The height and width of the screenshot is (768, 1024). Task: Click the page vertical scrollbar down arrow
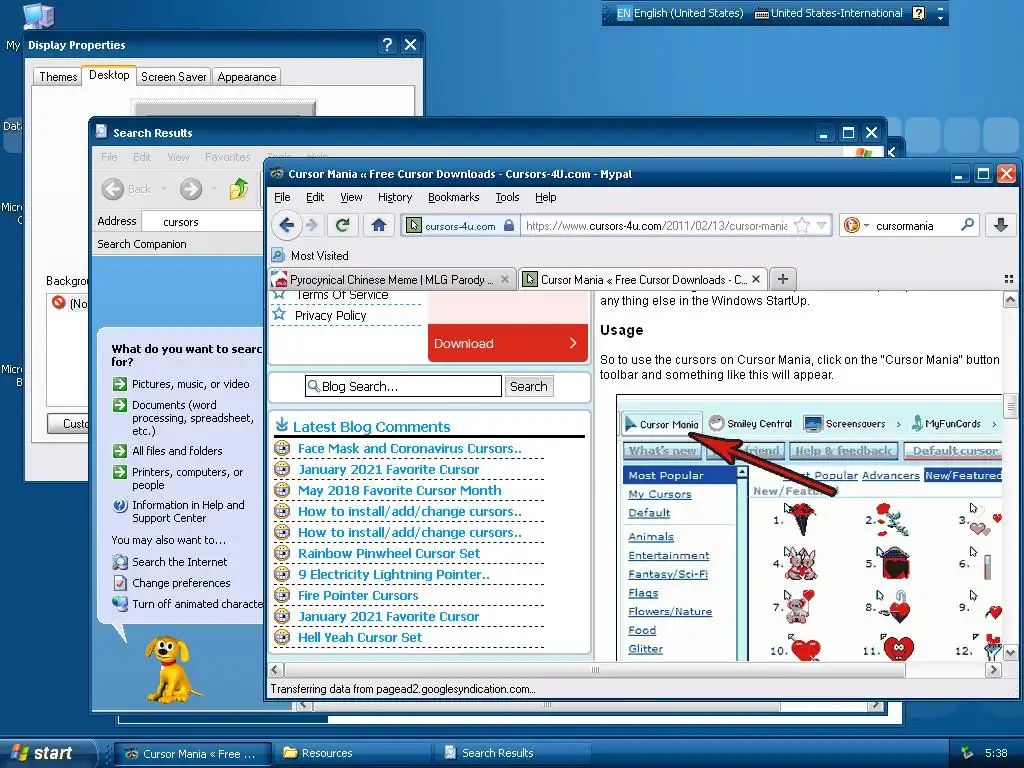[x=1010, y=652]
